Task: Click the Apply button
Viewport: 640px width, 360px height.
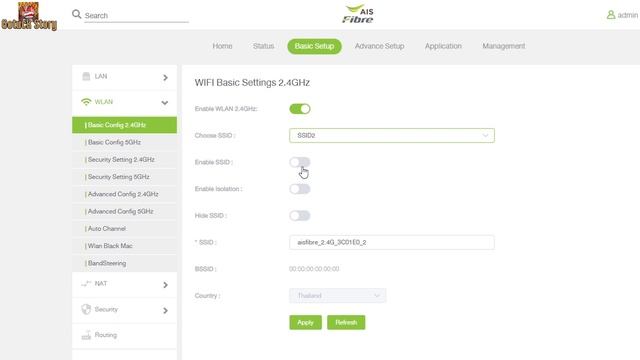Action: point(305,322)
